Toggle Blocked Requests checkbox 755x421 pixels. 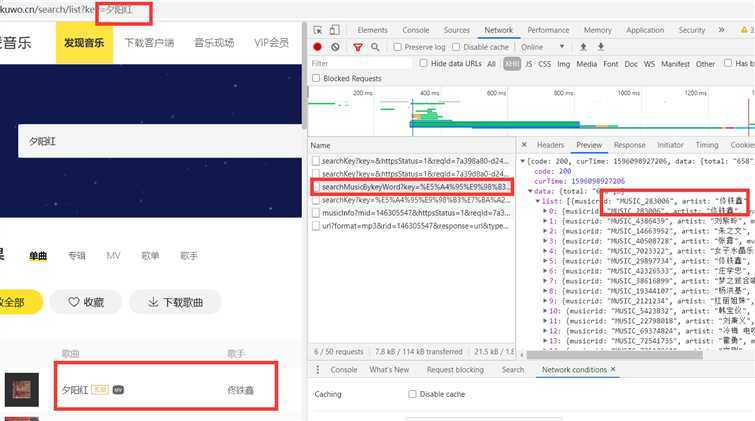tap(316, 78)
